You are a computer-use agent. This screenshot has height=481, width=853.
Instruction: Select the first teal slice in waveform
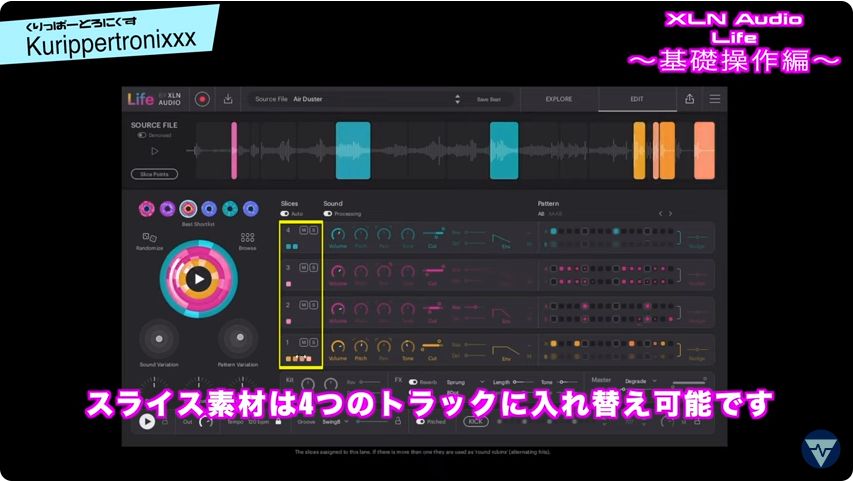pos(353,151)
